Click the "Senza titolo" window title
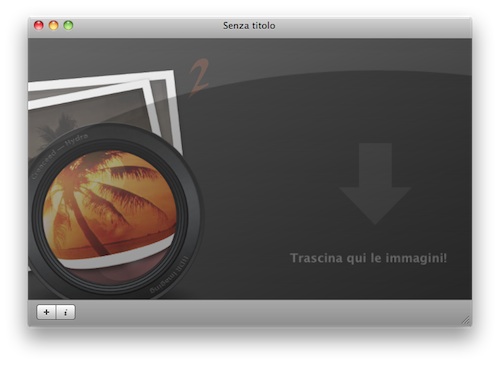The width and height of the screenshot is (500, 365). (x=249, y=26)
